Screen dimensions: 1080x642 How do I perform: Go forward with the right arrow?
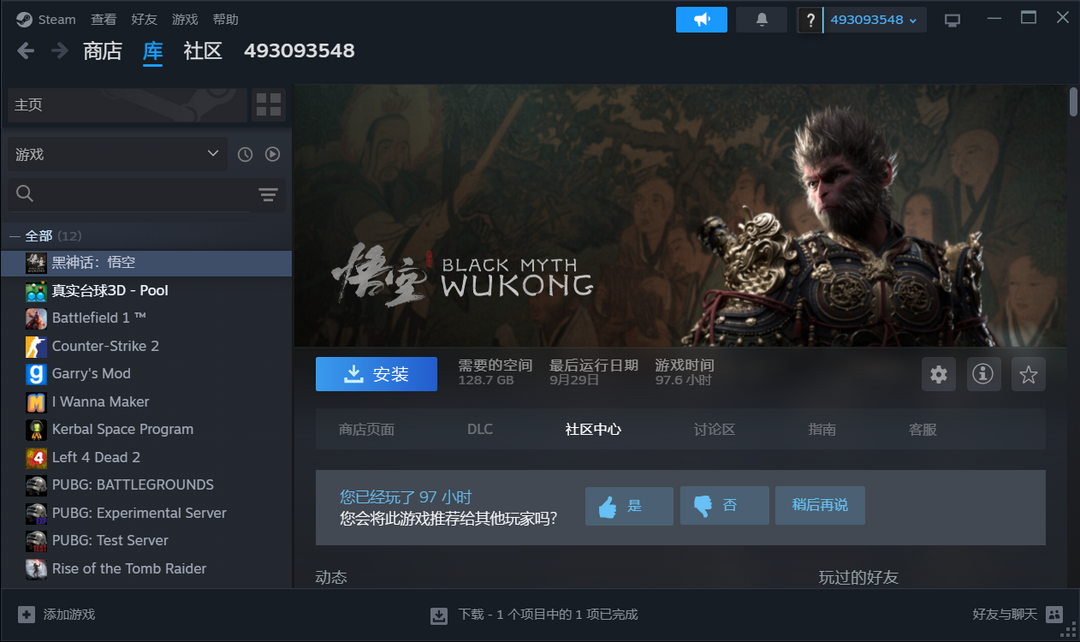(60, 50)
